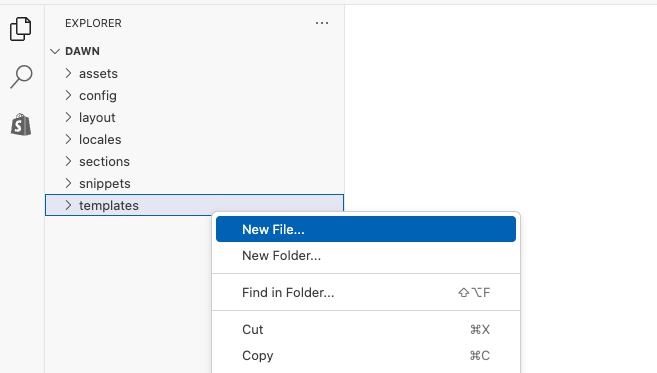Open the Shopify bag icon in activity bar
This screenshot has height=373, width=657.
21,124
